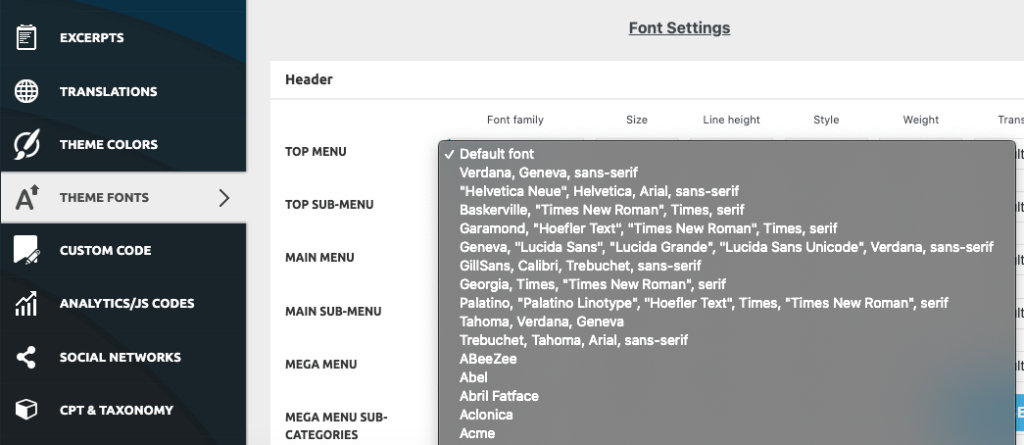Select the Theme Fonts menu item
1024x445 pixels.
click(x=123, y=197)
